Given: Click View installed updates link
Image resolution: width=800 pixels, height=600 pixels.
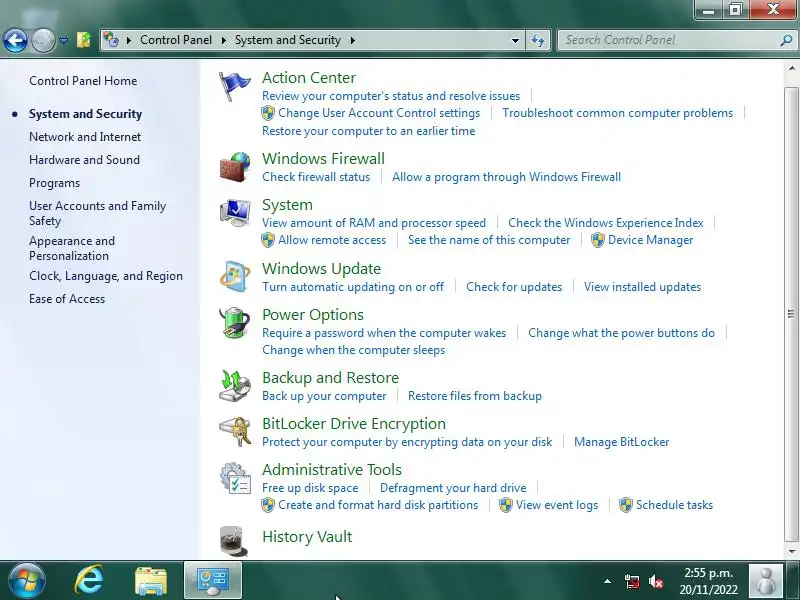Looking at the screenshot, I should pyautogui.click(x=642, y=287).
